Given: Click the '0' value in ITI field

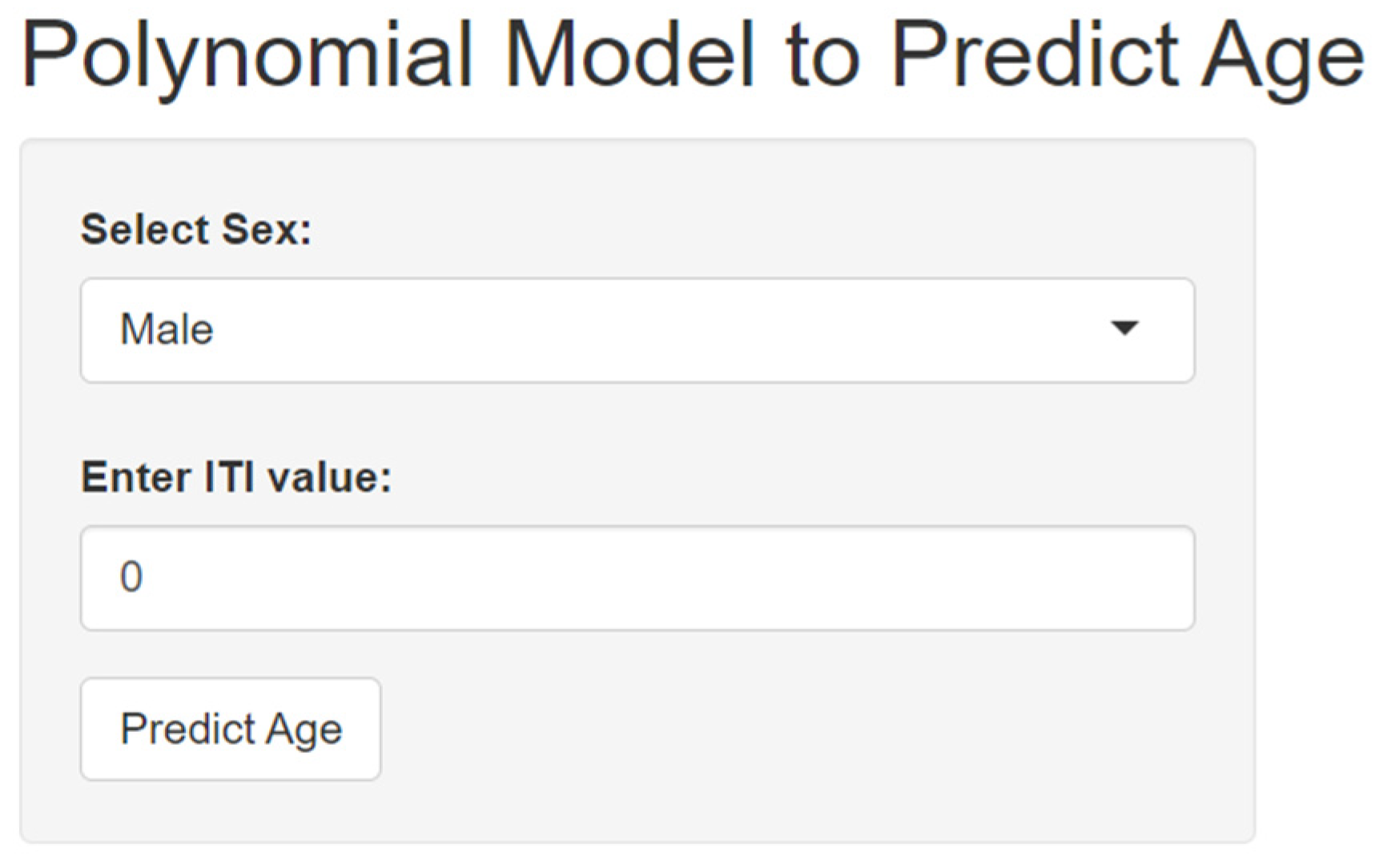Looking at the screenshot, I should [131, 577].
